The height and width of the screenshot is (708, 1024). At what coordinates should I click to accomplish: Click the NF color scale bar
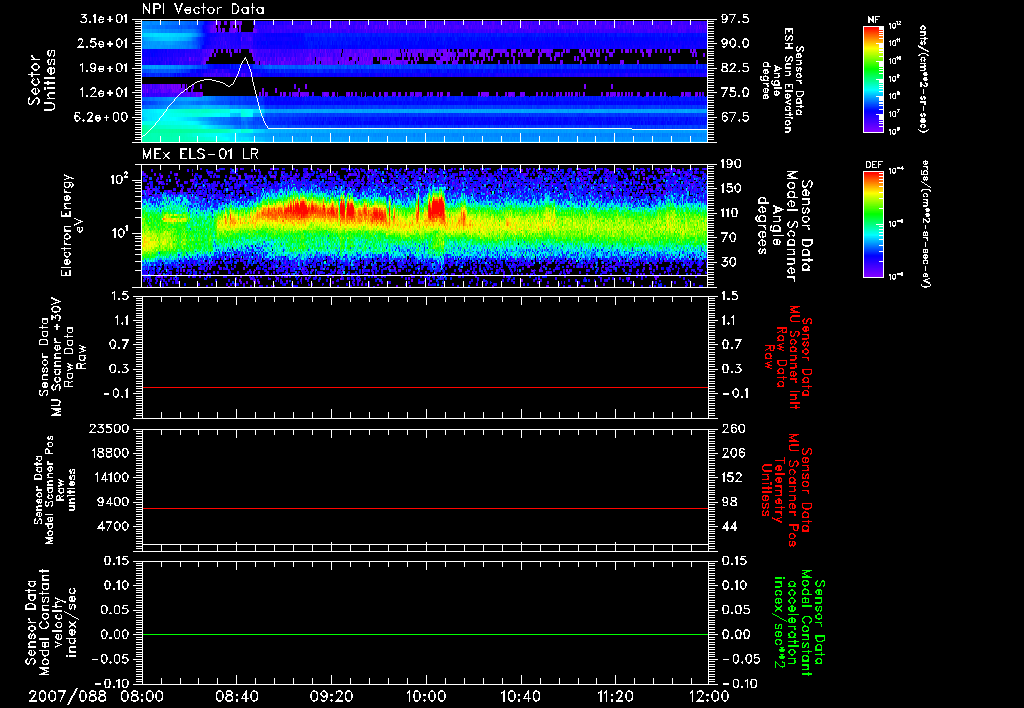coord(874,79)
